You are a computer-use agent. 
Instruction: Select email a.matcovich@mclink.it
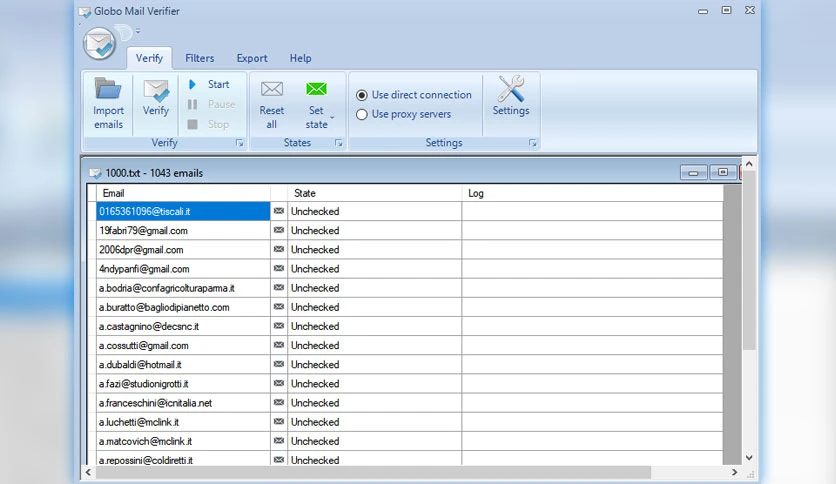183,441
